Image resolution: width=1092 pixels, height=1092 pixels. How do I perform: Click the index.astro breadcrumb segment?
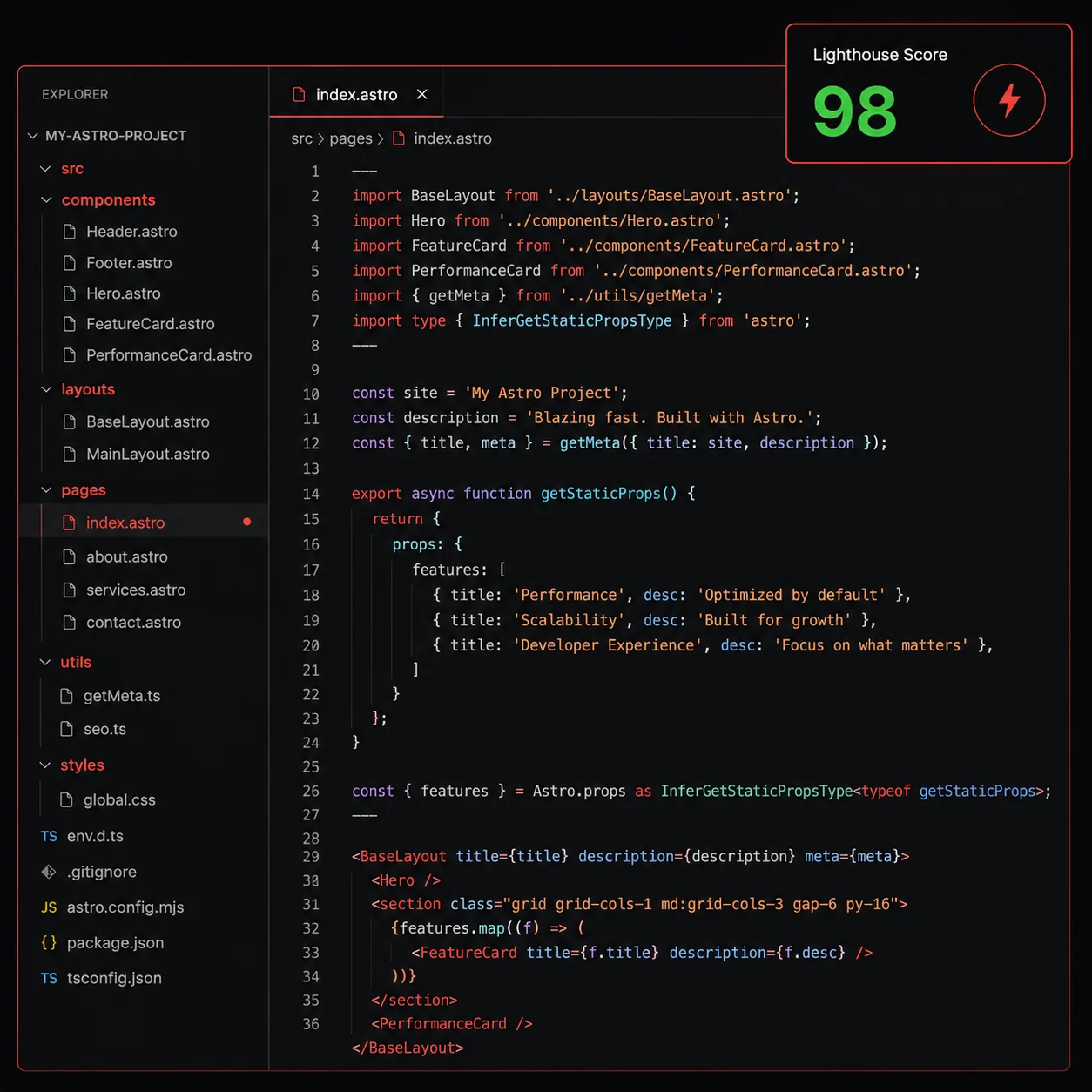(x=453, y=138)
